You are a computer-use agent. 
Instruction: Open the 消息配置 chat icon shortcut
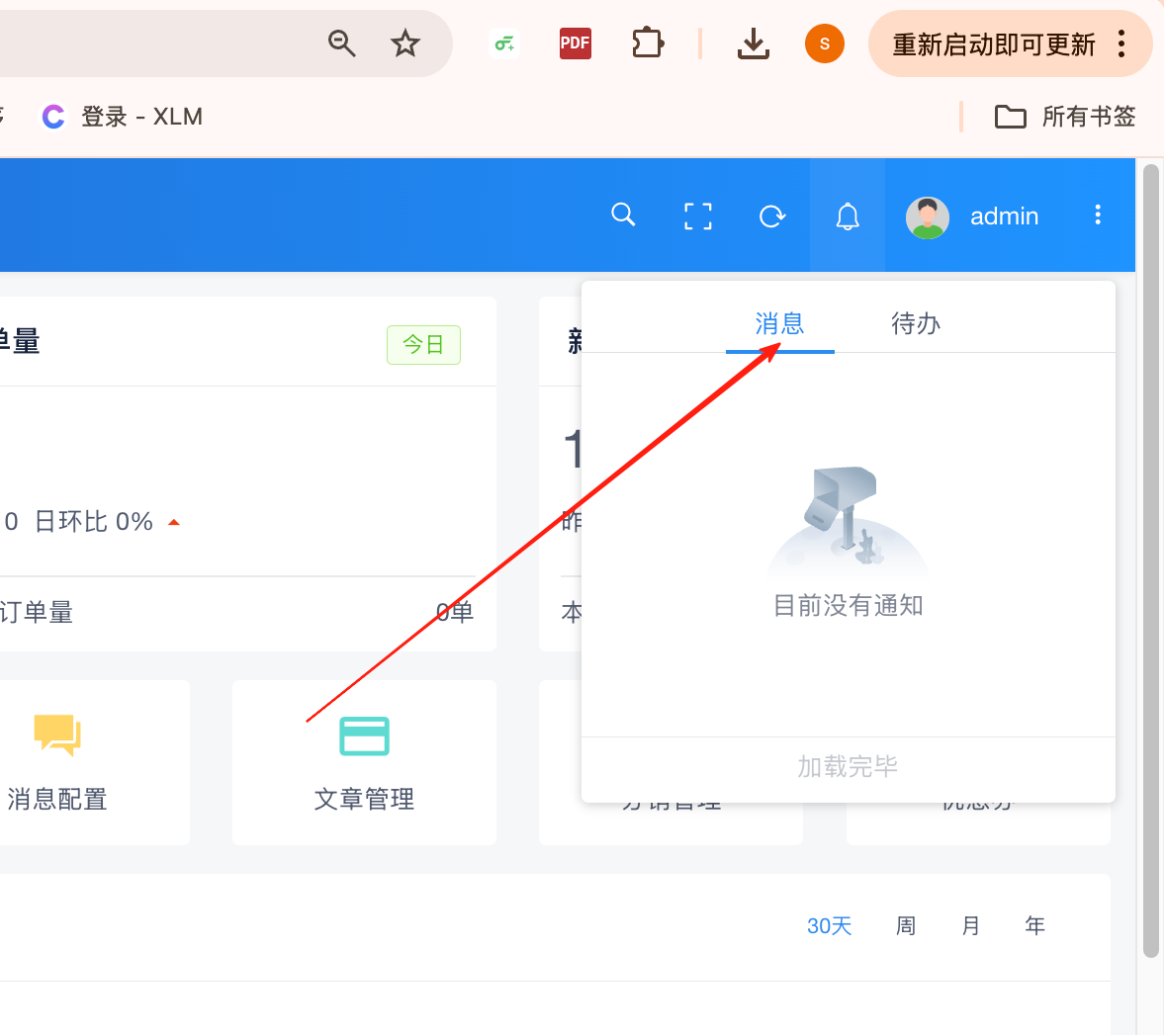[x=57, y=735]
